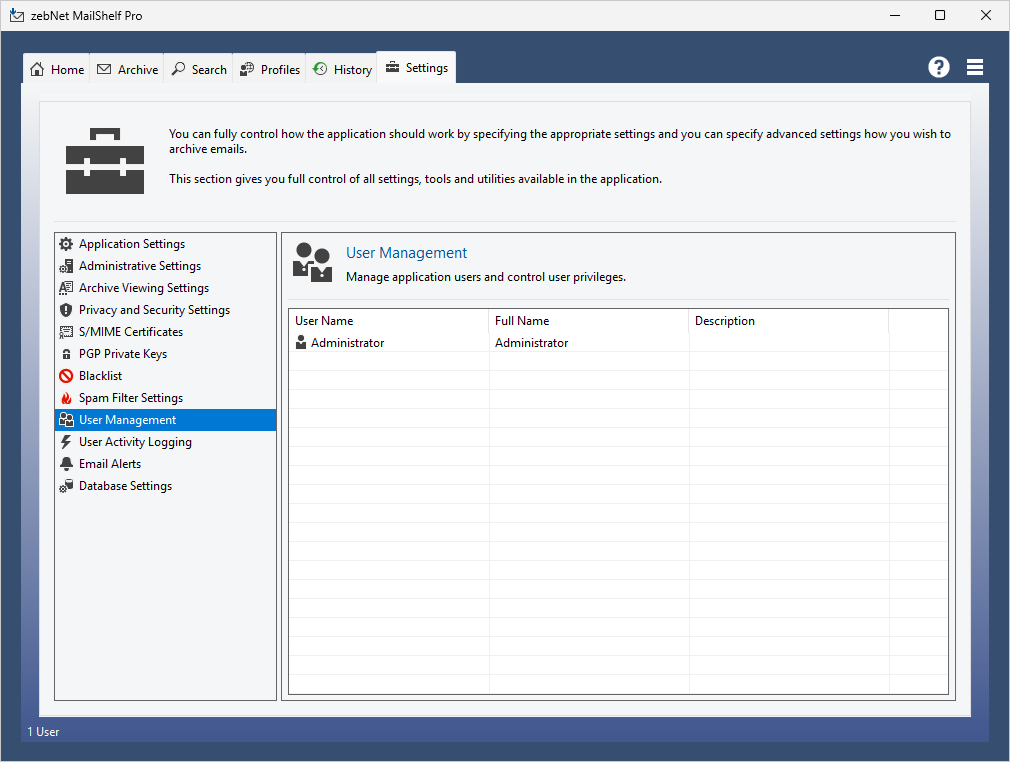Select Administrative Settings in the sidebar
This screenshot has height=762, width=1010.
140,266
